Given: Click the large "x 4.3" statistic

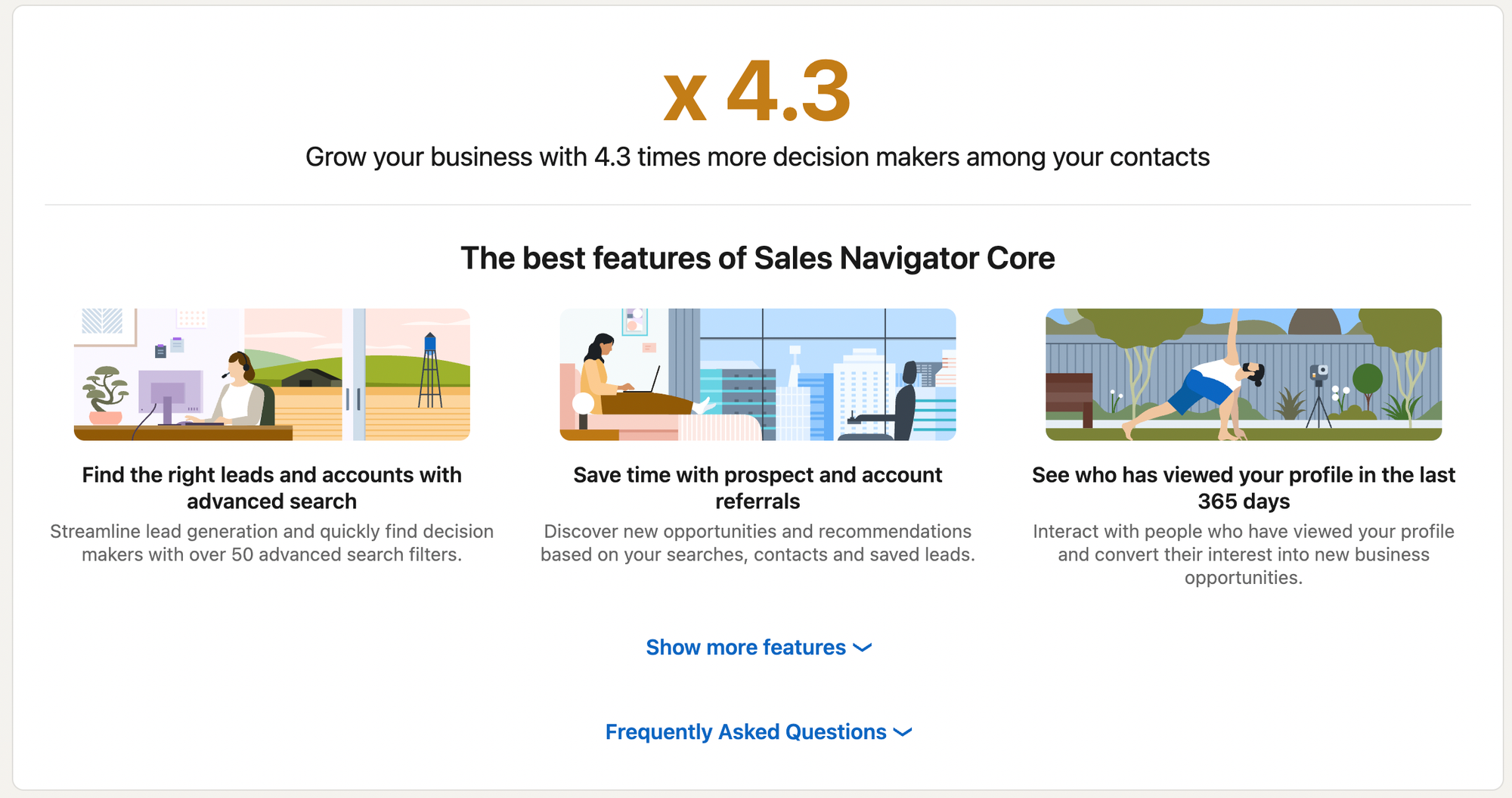Looking at the screenshot, I should (x=758, y=92).
